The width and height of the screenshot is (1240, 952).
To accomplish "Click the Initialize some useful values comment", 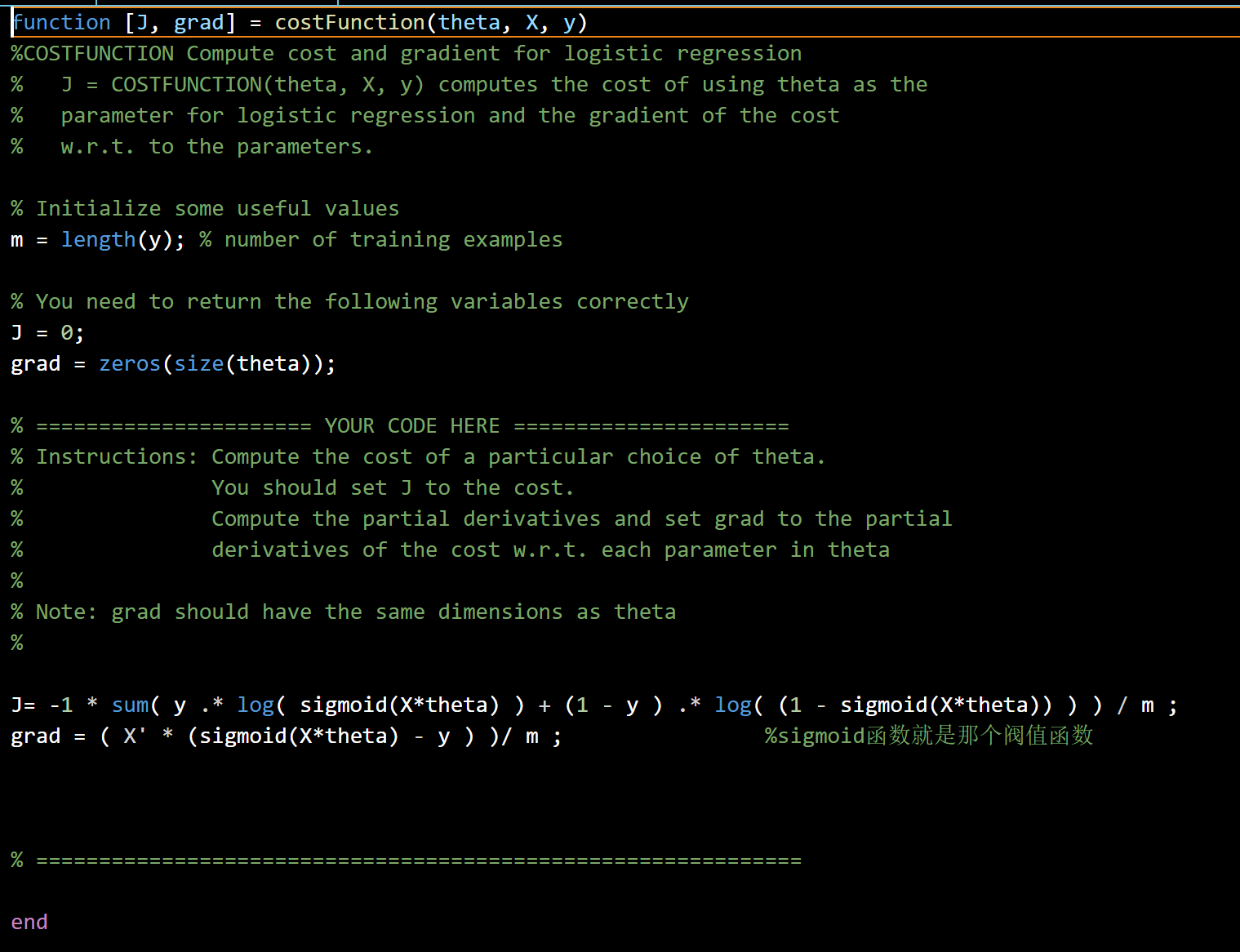I will pyautogui.click(x=217, y=209).
